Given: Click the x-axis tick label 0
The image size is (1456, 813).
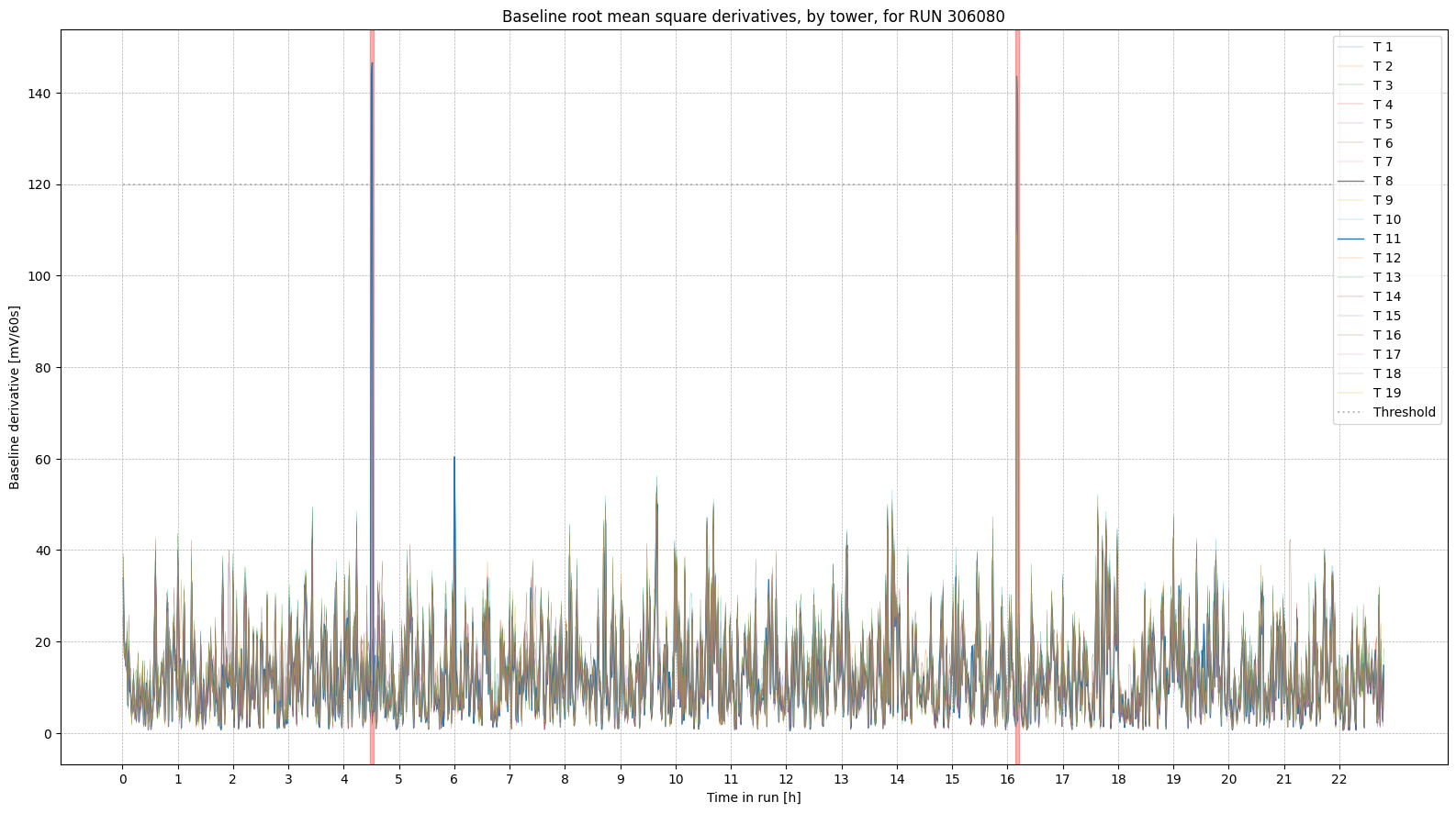Looking at the screenshot, I should [x=123, y=779].
